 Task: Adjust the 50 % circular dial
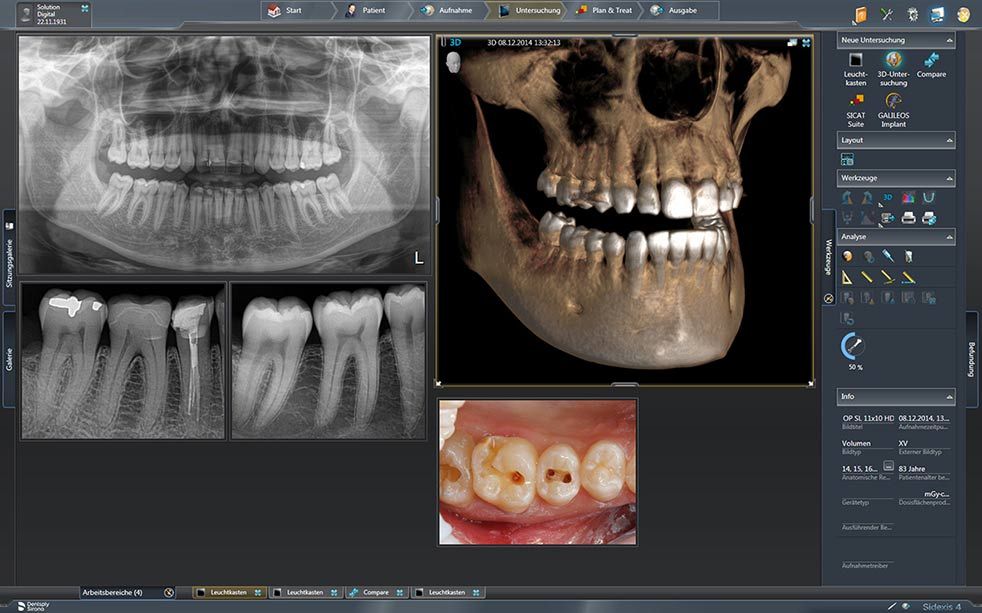coord(852,346)
